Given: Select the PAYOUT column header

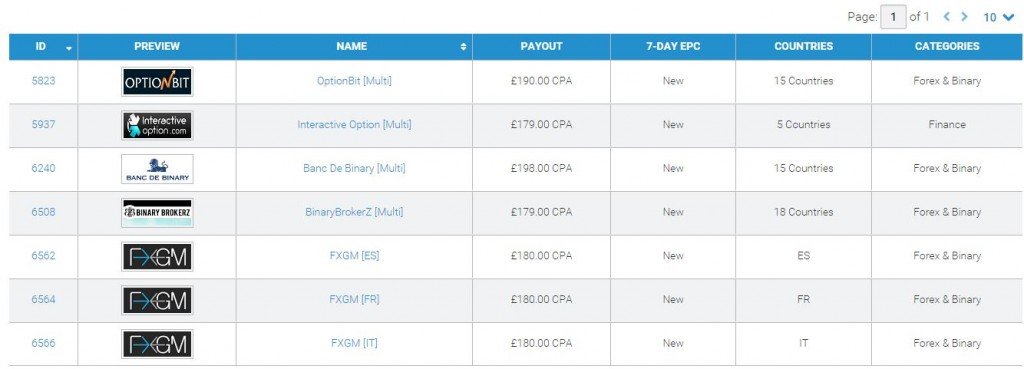Looking at the screenshot, I should 541,47.
